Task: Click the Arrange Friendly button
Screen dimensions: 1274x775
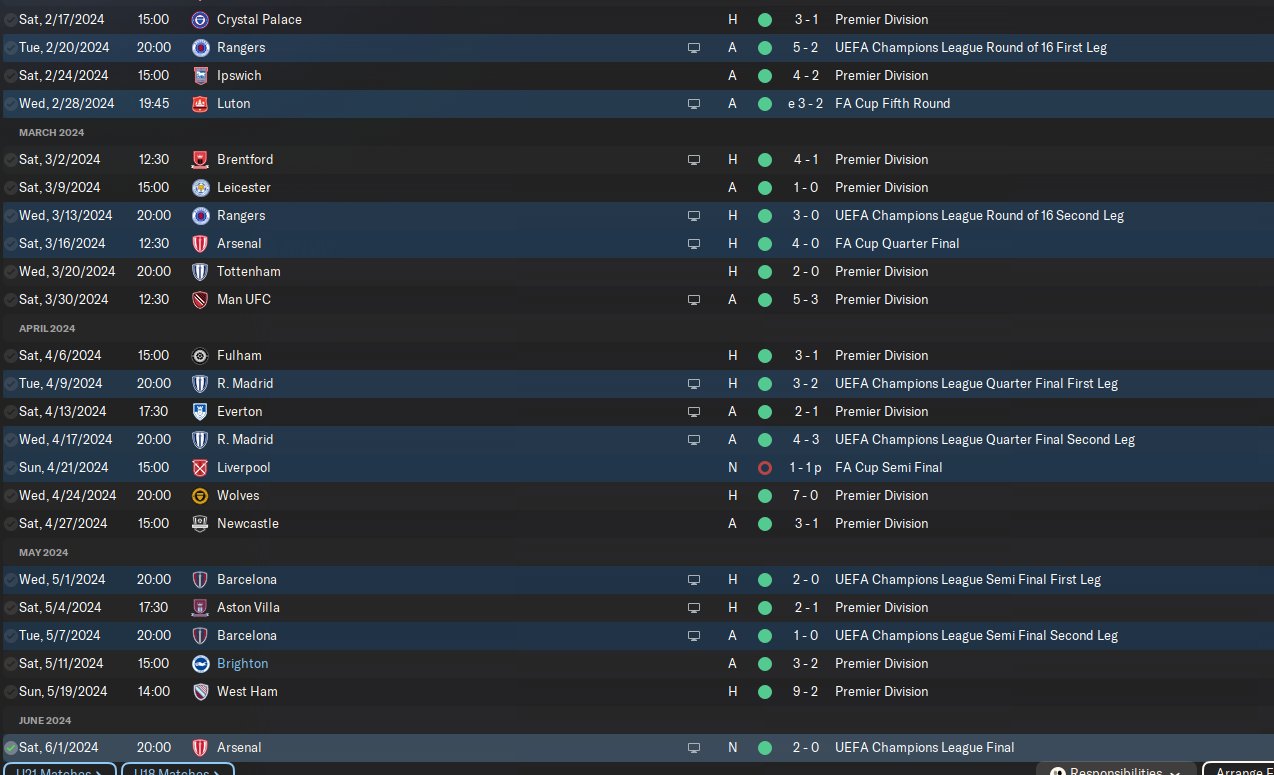Action: [x=1238, y=769]
